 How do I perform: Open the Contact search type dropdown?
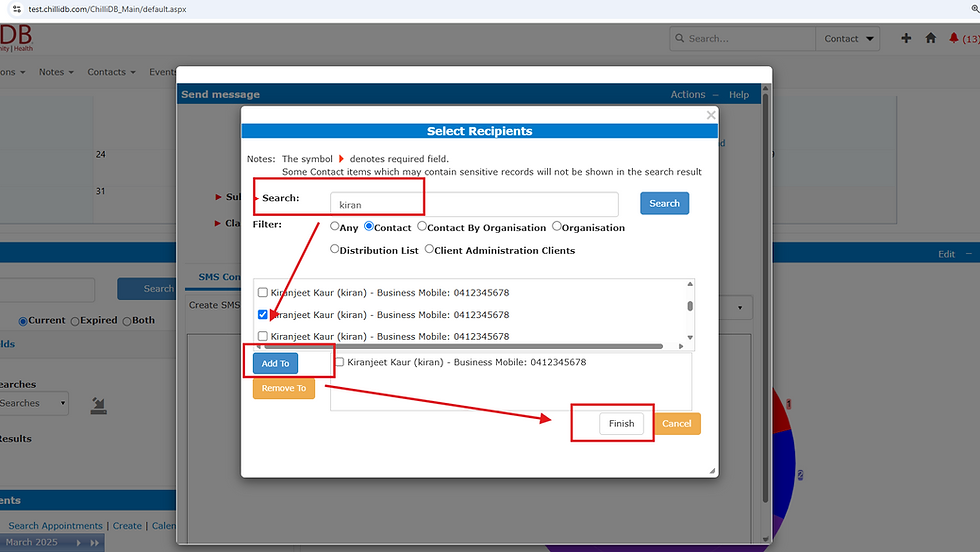(848, 39)
